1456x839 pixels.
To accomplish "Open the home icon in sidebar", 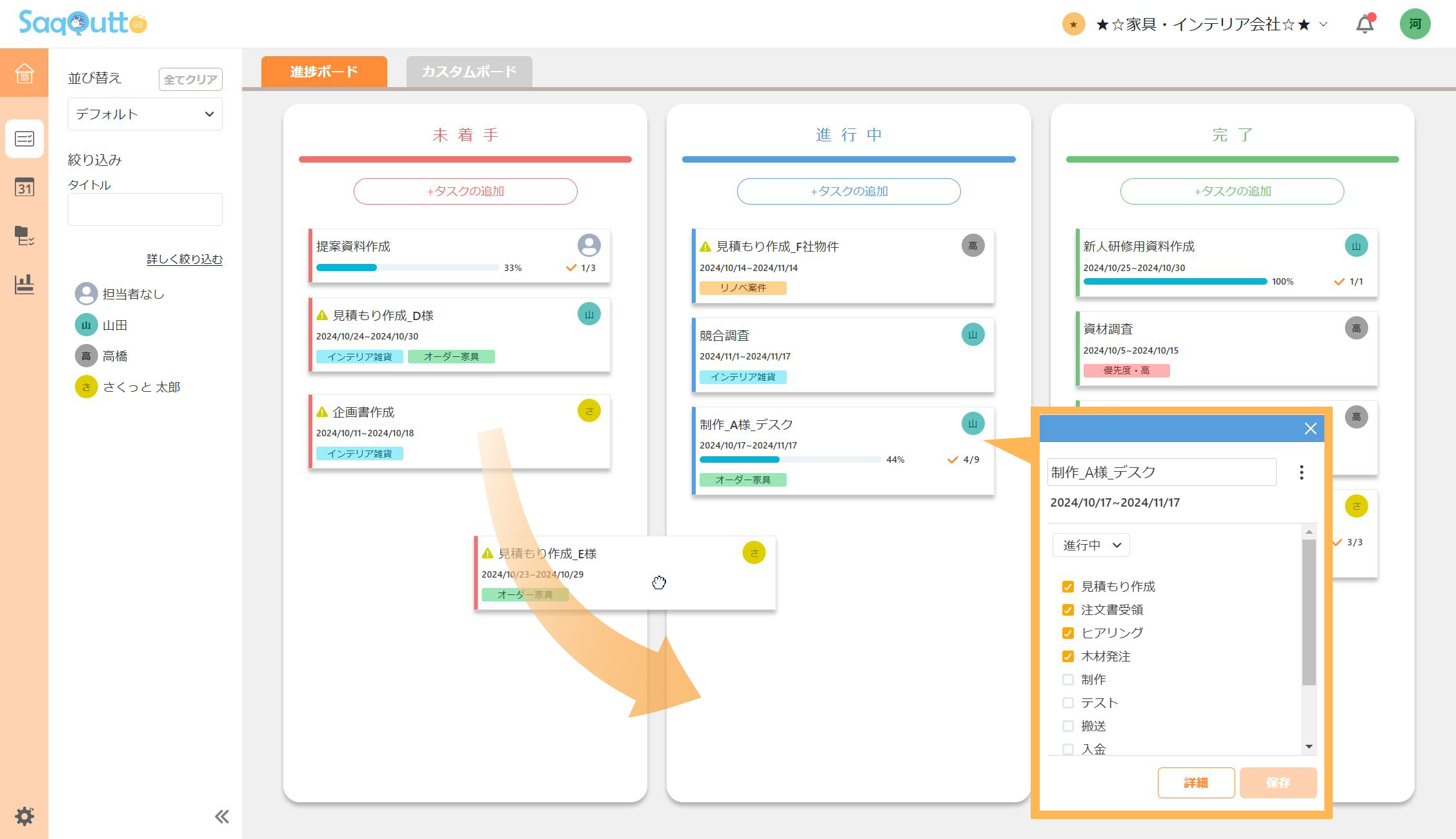I will (24, 73).
